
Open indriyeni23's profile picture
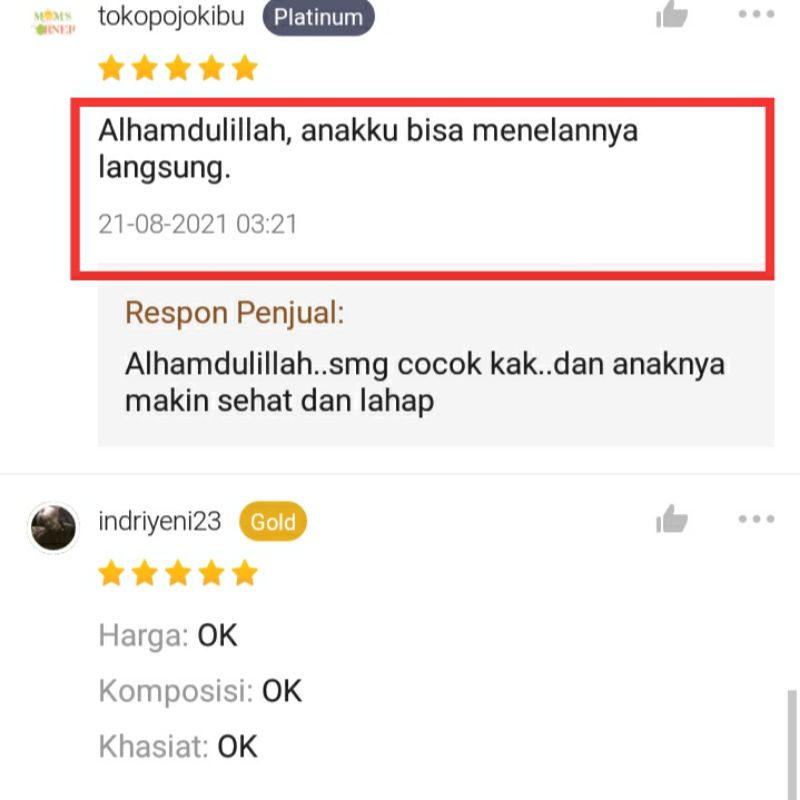pos(54,527)
